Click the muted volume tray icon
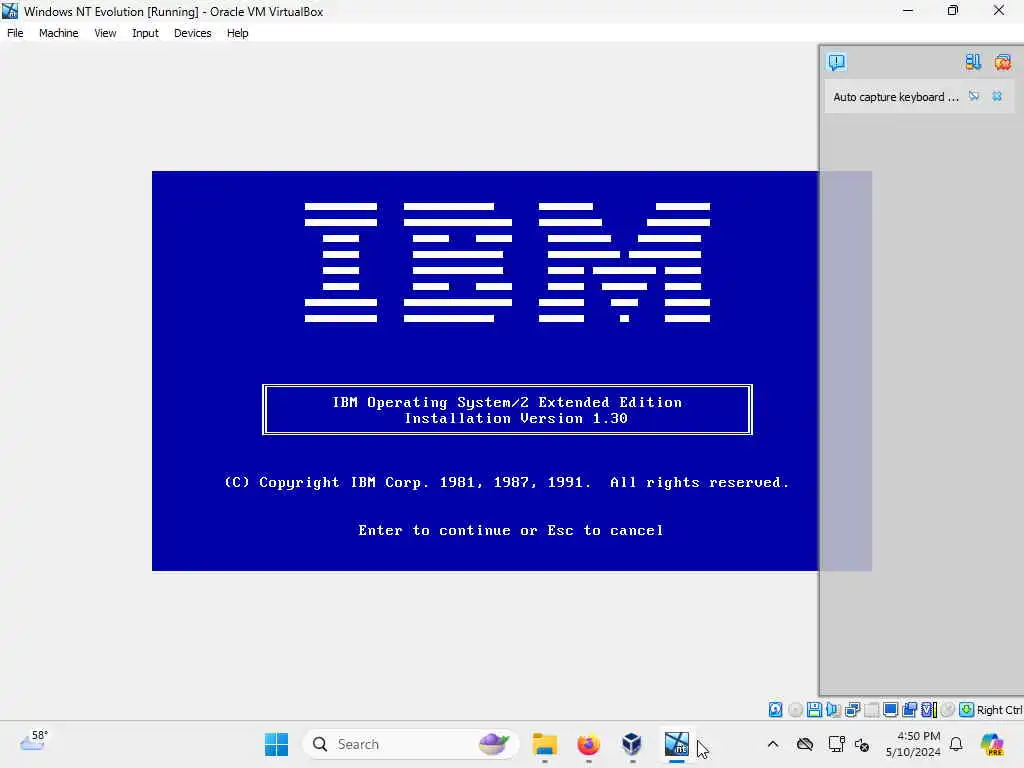1024x768 pixels. point(862,744)
